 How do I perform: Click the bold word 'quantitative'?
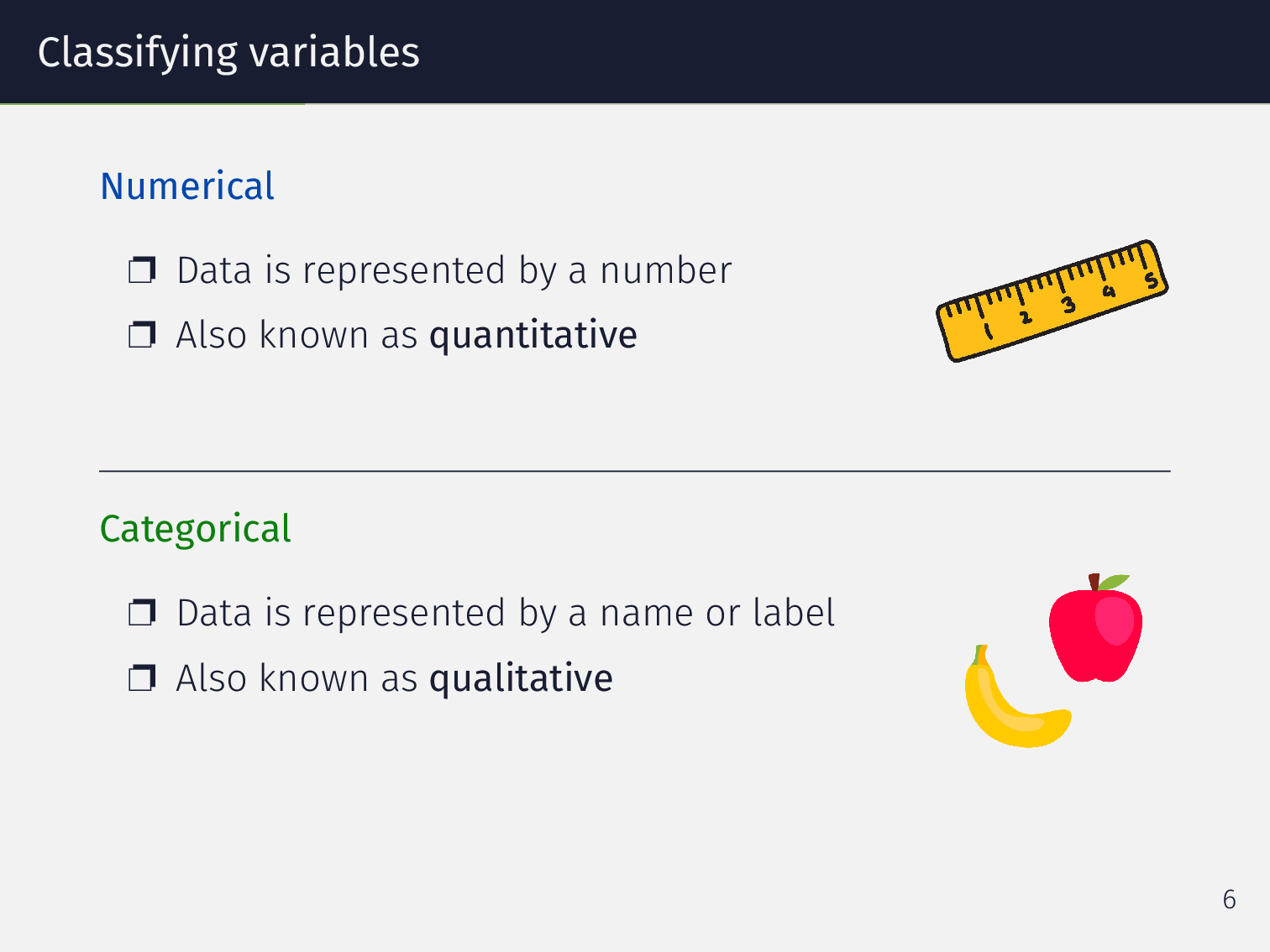tap(533, 335)
